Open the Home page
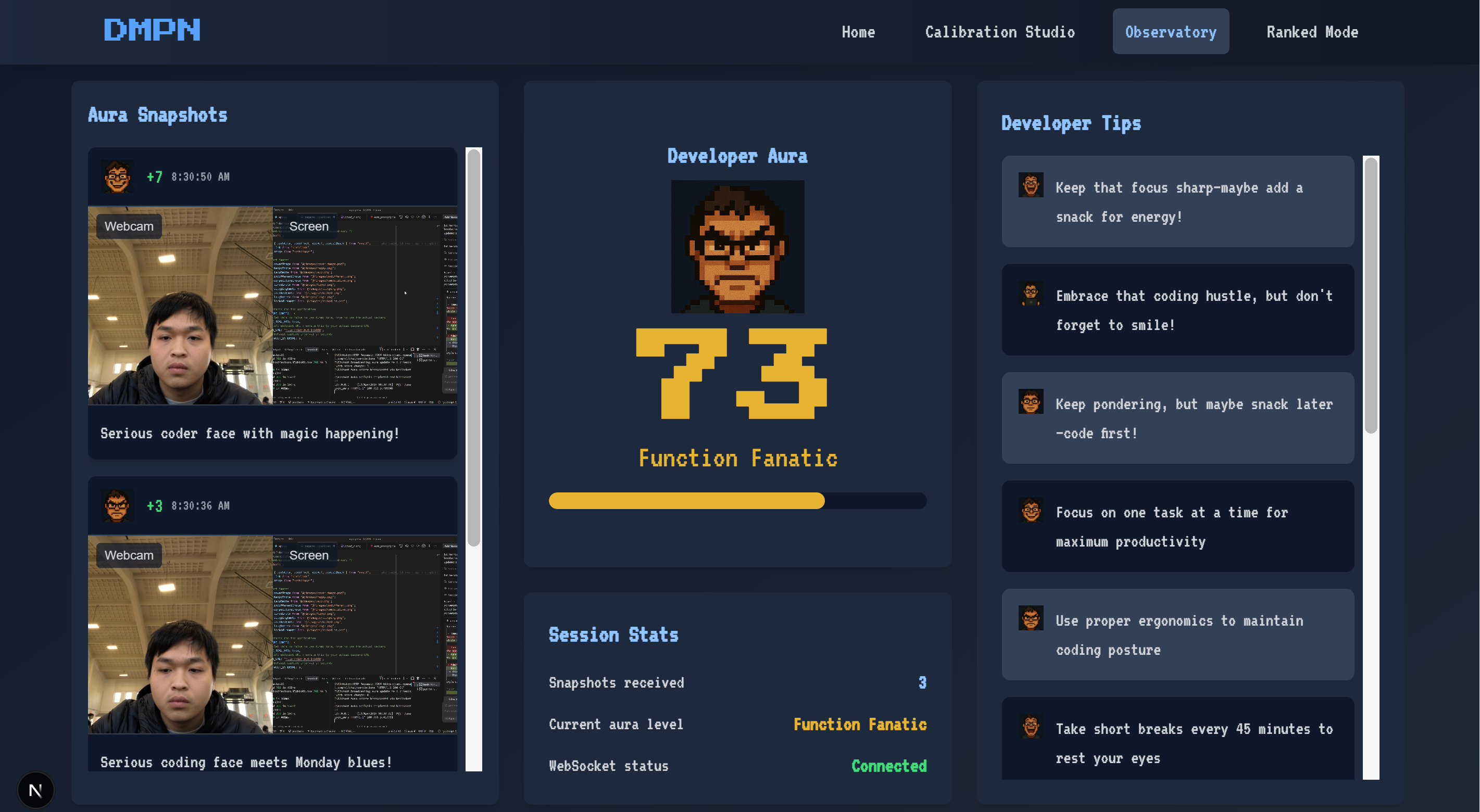Screen dimensions: 1480x812 coord(858,32)
